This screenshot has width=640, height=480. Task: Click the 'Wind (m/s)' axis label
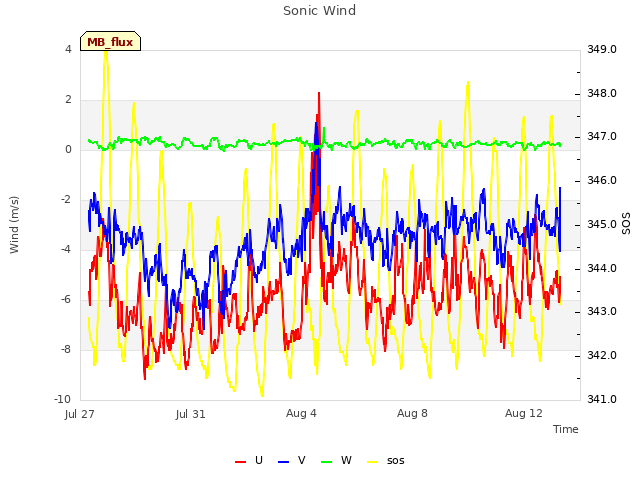[x=14, y=225]
